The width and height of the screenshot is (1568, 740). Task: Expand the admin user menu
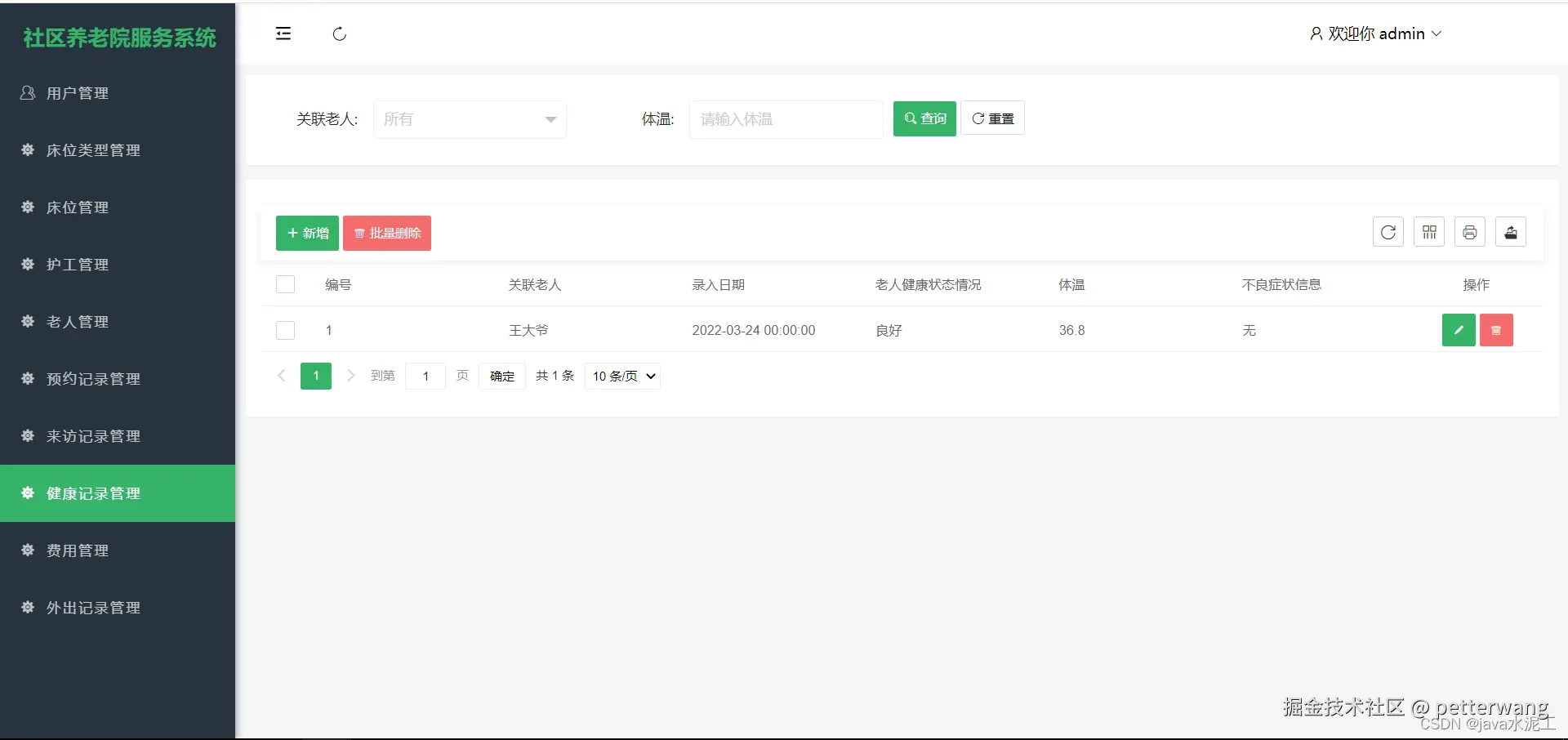click(1376, 33)
